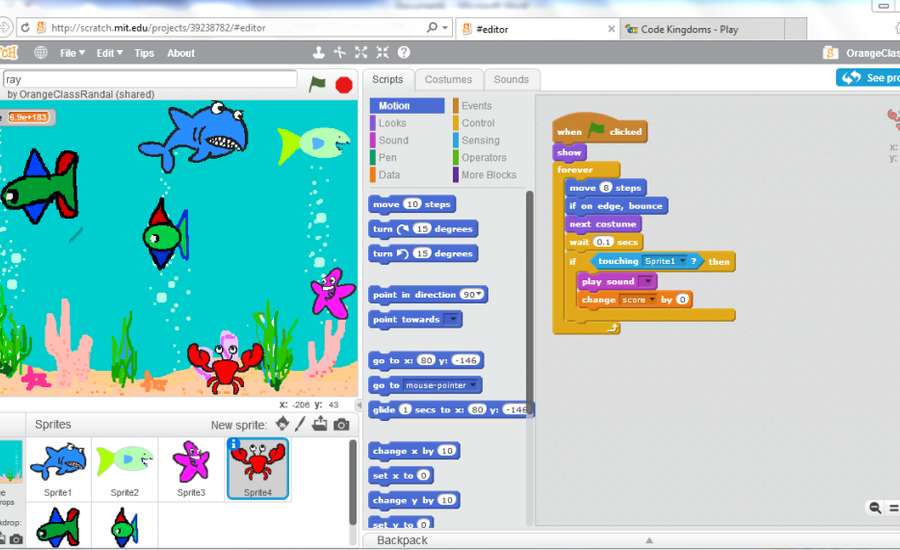The height and width of the screenshot is (550, 900).
Task: Select the Motion block category
Action: pyautogui.click(x=407, y=106)
